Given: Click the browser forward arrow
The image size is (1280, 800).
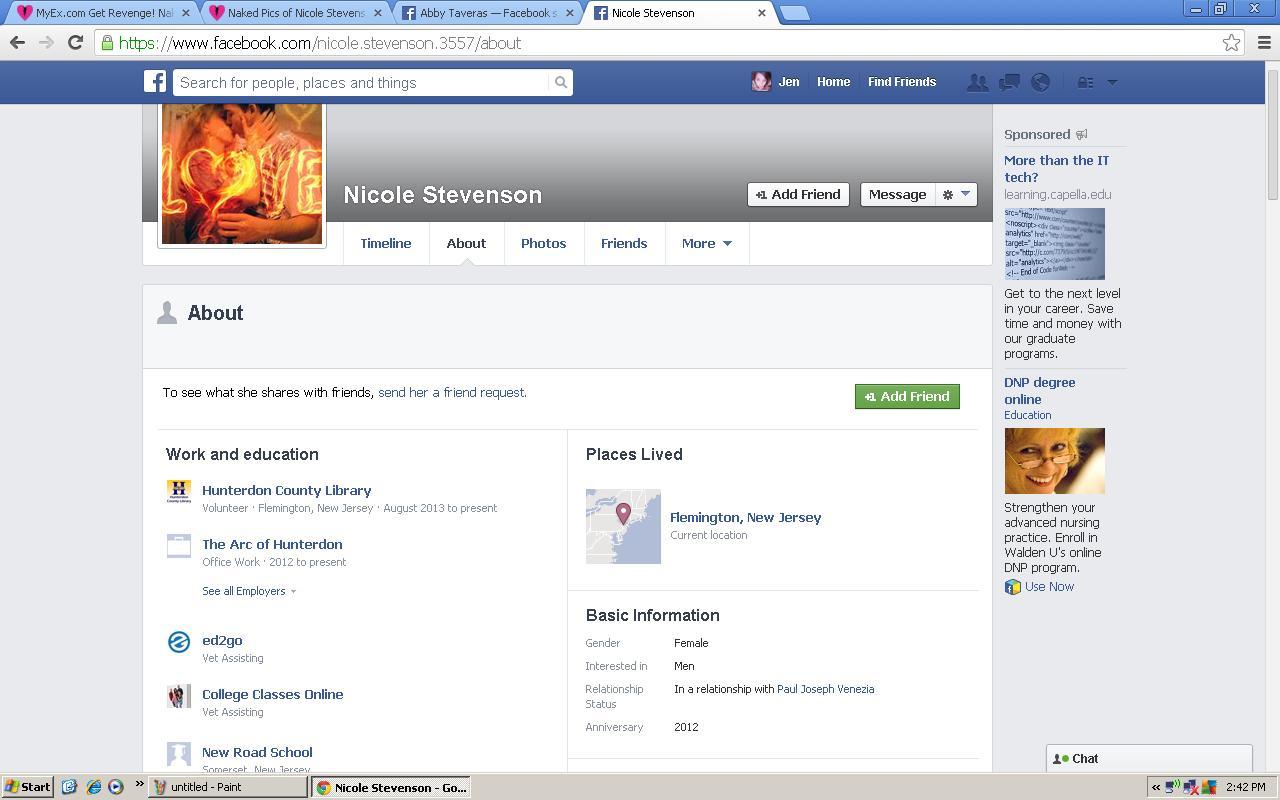Looking at the screenshot, I should pyautogui.click(x=46, y=42).
